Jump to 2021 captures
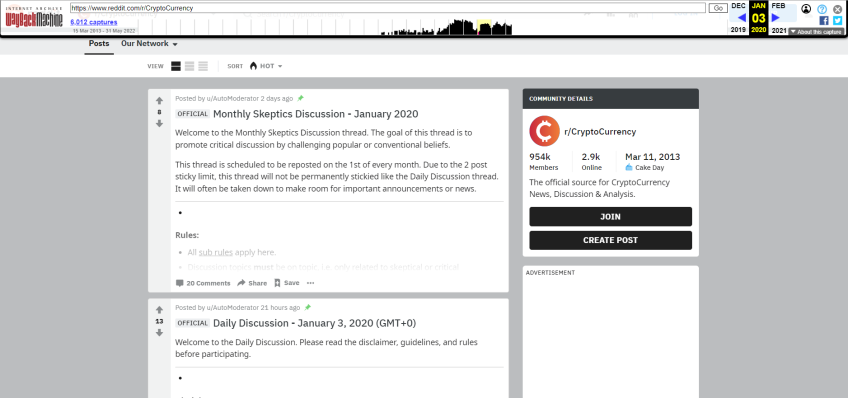The height and width of the screenshot is (398, 848). tap(779, 30)
